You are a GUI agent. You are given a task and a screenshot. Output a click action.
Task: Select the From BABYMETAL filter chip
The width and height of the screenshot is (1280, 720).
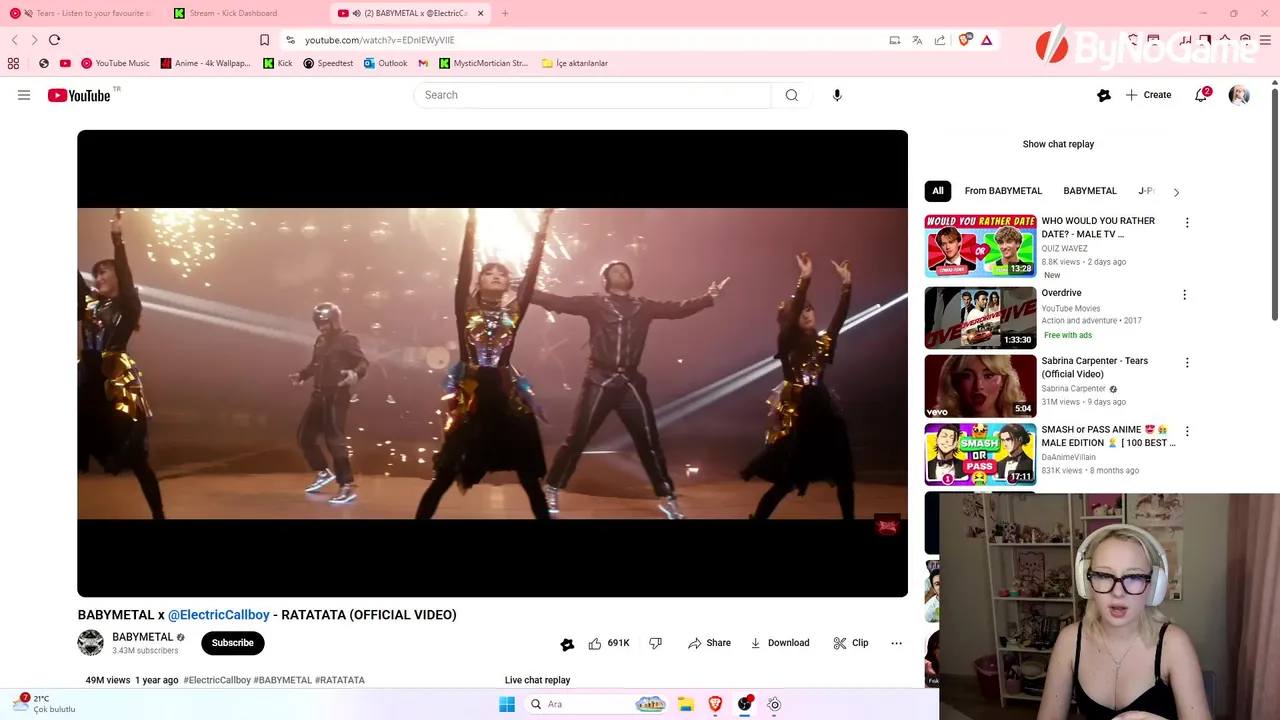click(x=1003, y=191)
